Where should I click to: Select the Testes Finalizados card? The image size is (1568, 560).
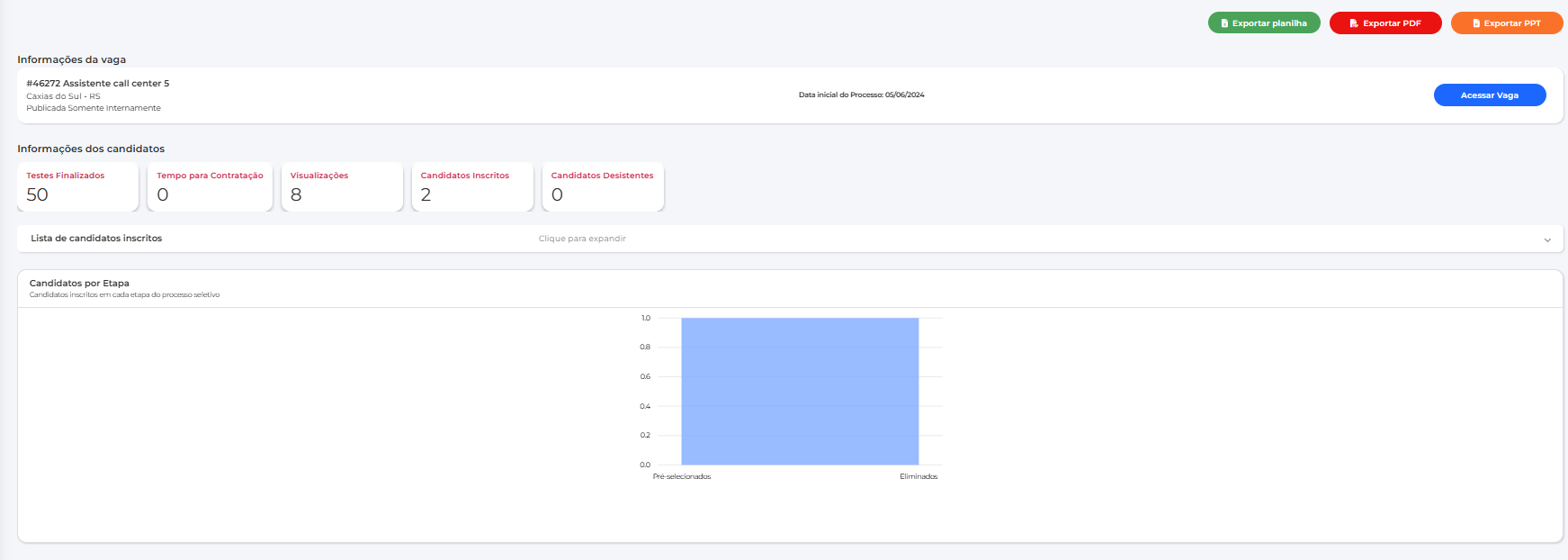coord(77,186)
